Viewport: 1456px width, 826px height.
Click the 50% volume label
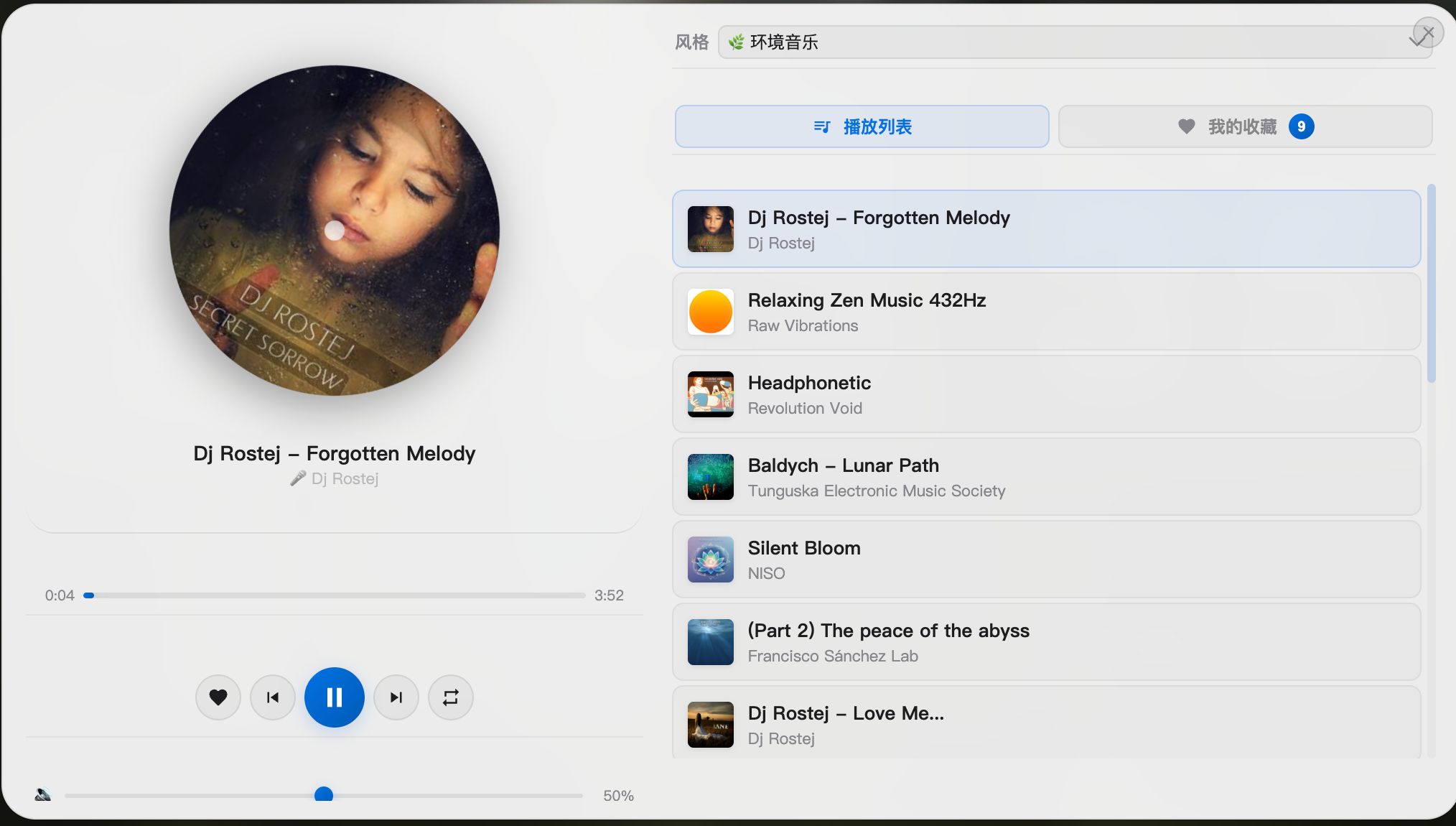[x=618, y=796]
